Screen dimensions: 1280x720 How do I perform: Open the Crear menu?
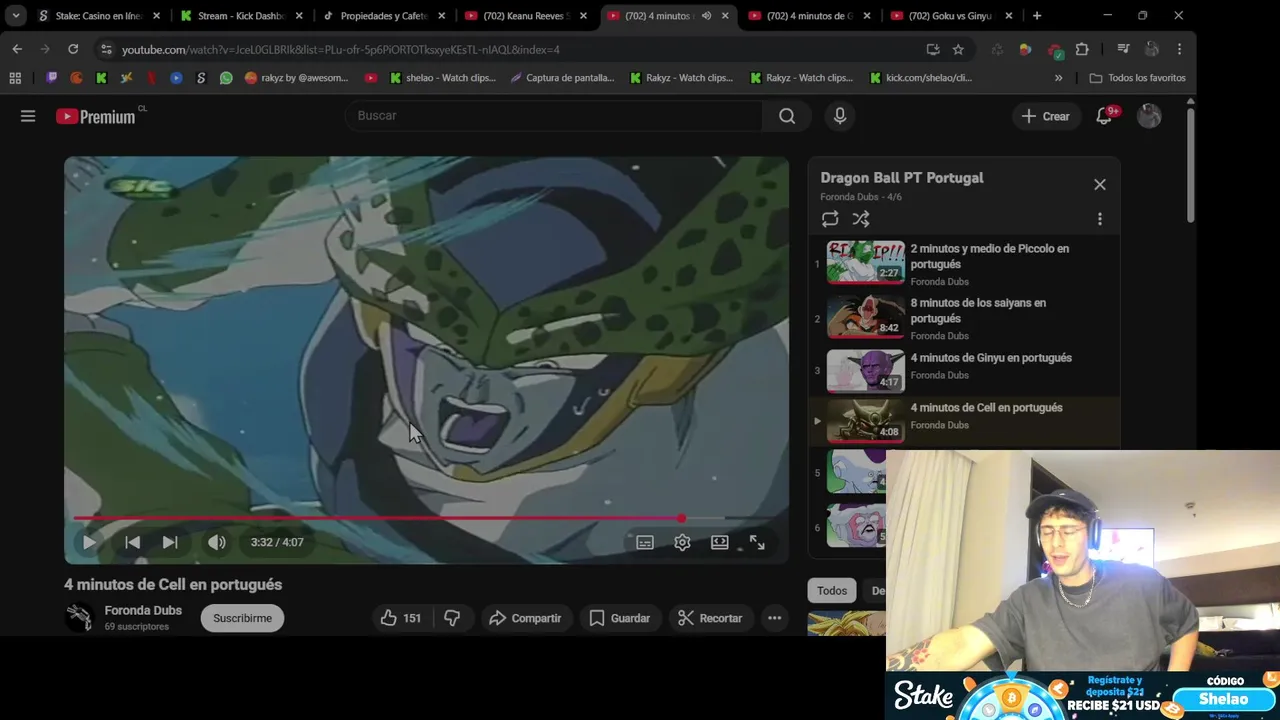(x=1045, y=116)
